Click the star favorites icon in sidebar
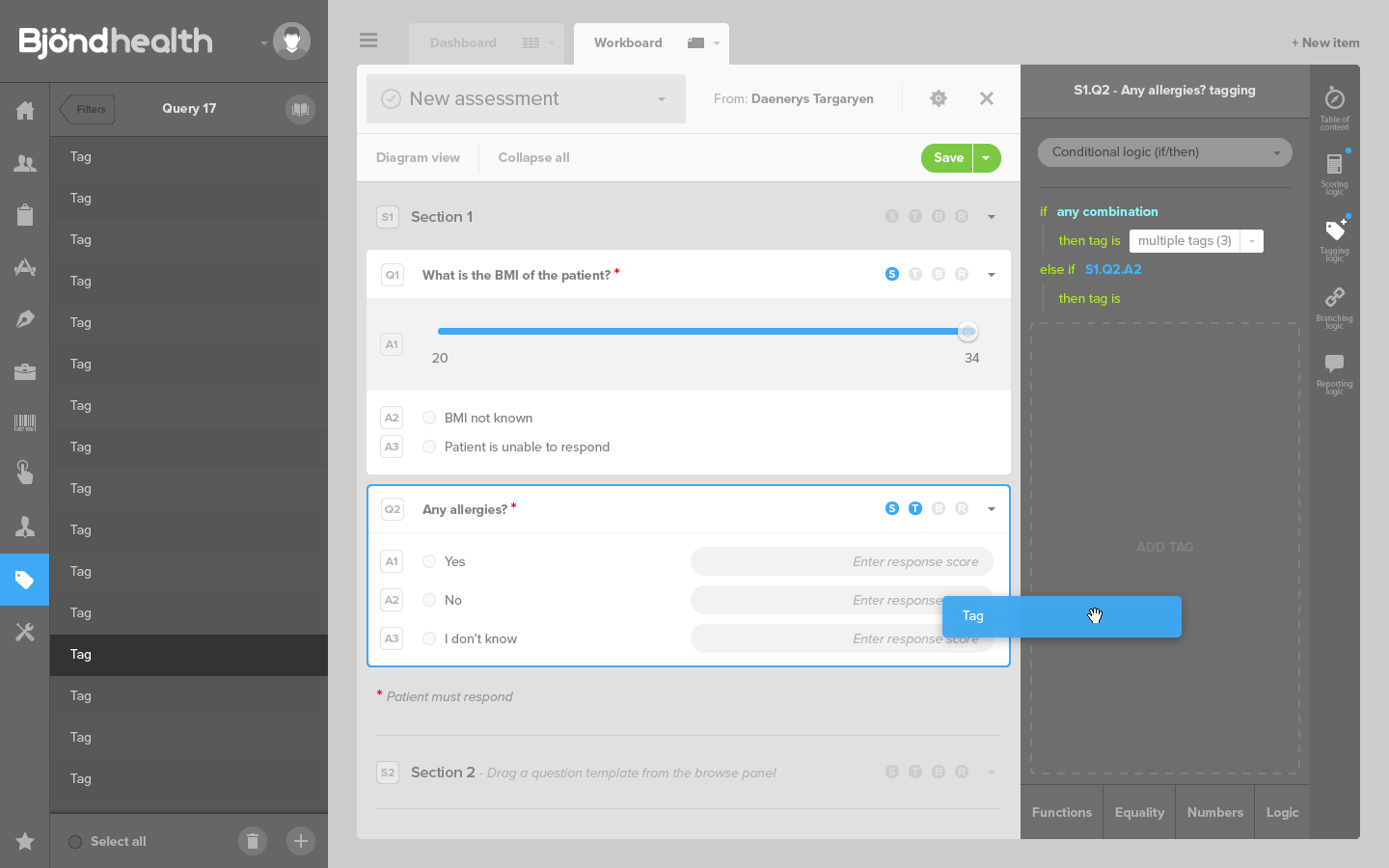The image size is (1389, 868). point(25,841)
